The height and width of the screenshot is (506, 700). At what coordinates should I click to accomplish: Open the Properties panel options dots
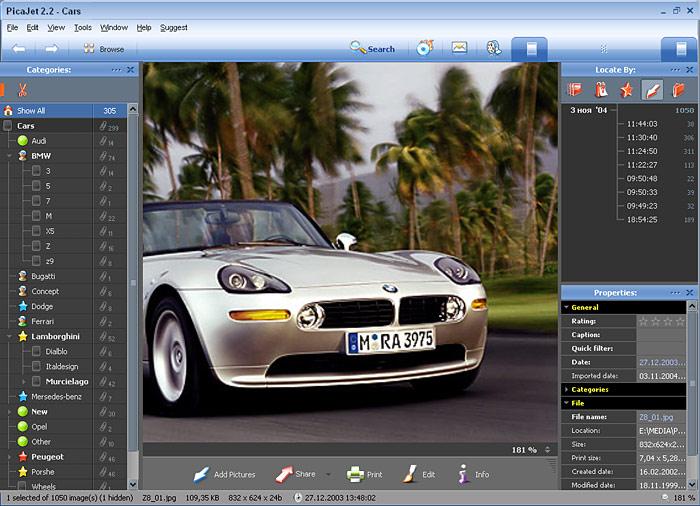(x=675, y=293)
